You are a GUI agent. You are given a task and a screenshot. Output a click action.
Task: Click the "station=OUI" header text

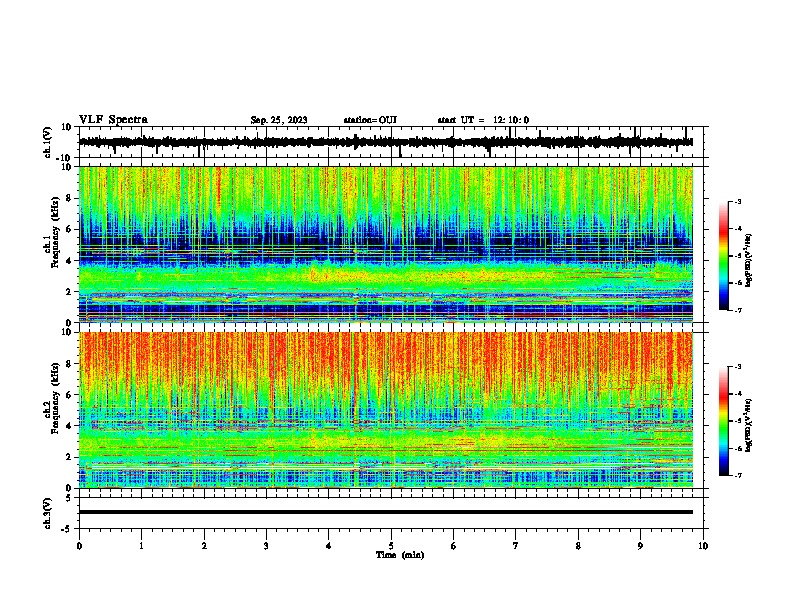click(370, 120)
